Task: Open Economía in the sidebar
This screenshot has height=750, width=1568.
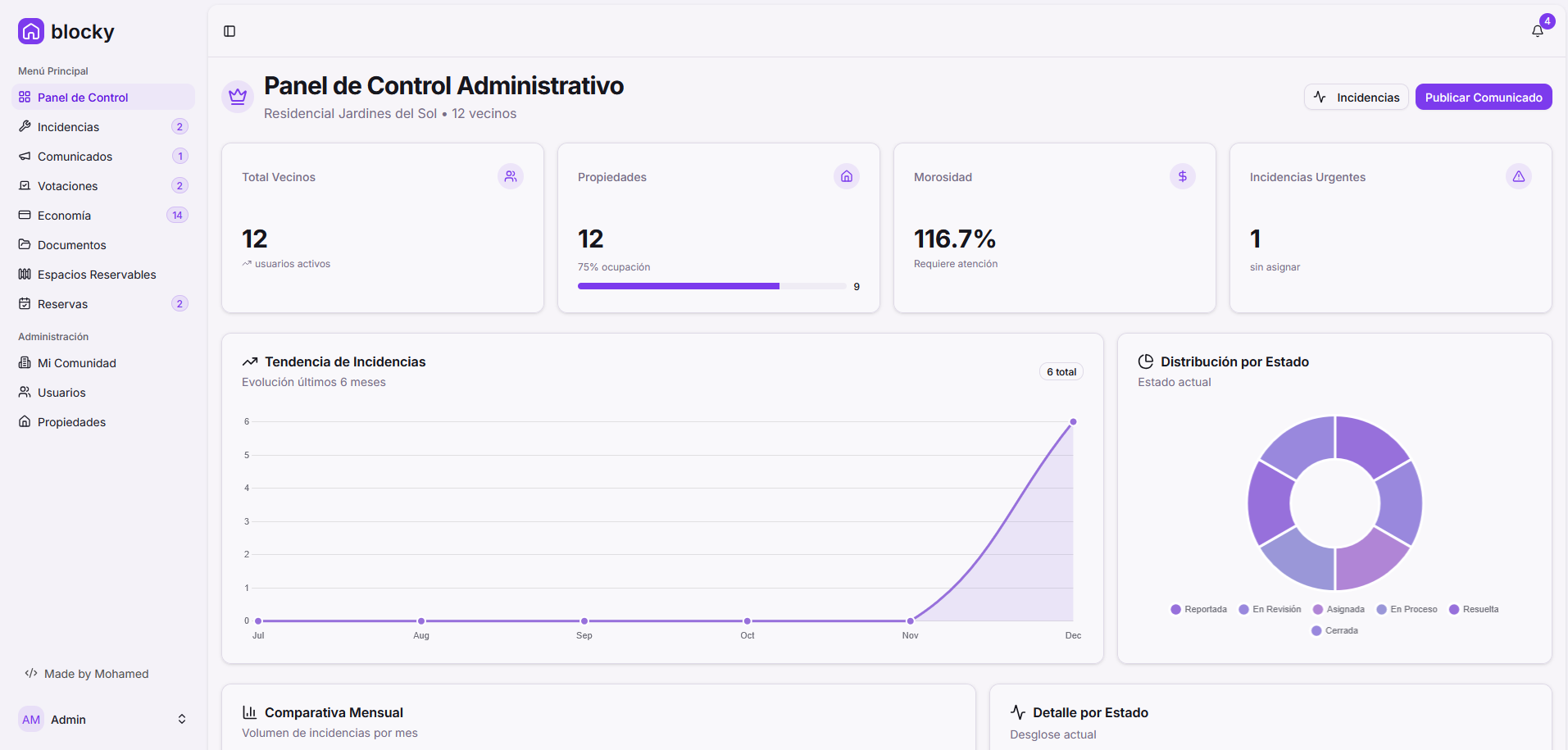Action: (x=64, y=216)
